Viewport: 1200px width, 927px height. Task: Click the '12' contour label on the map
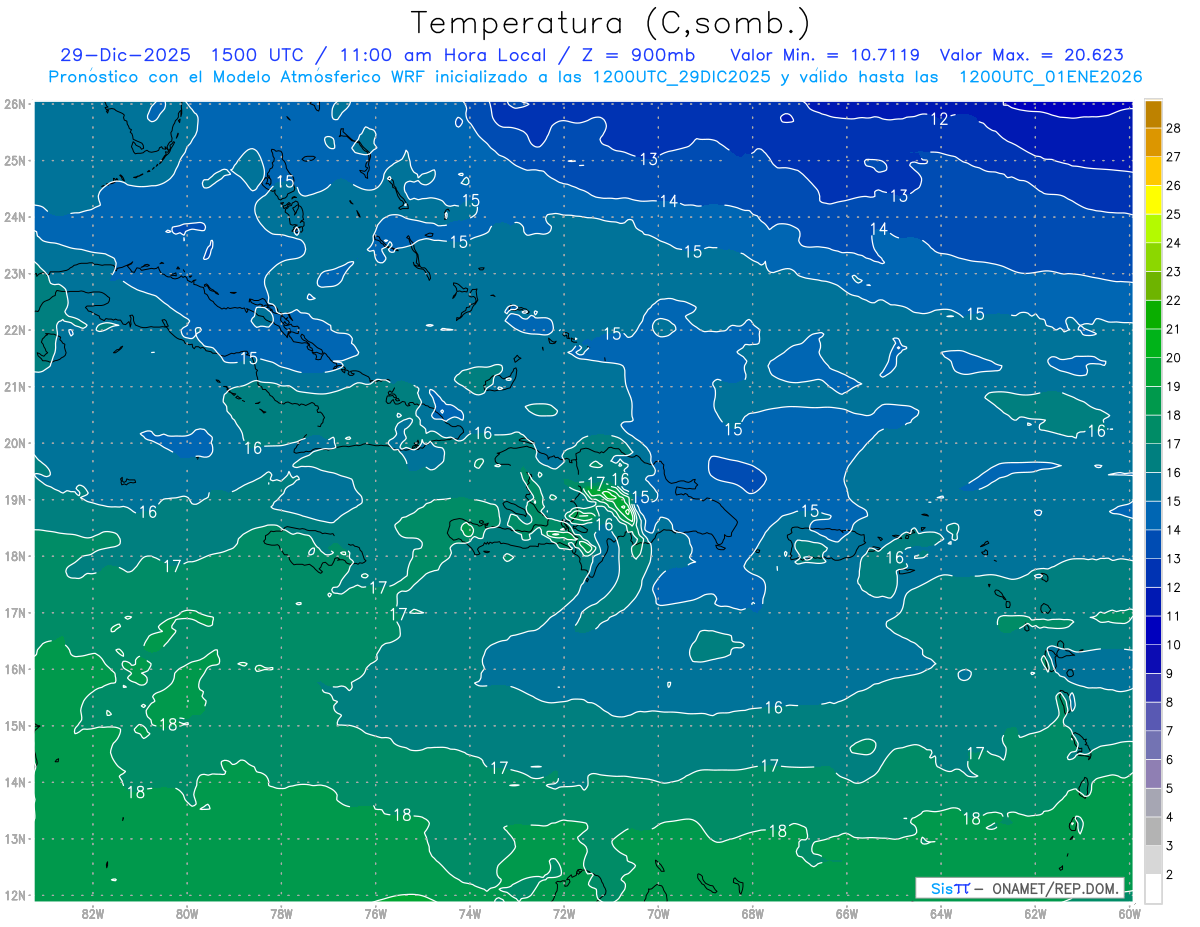[x=939, y=119]
